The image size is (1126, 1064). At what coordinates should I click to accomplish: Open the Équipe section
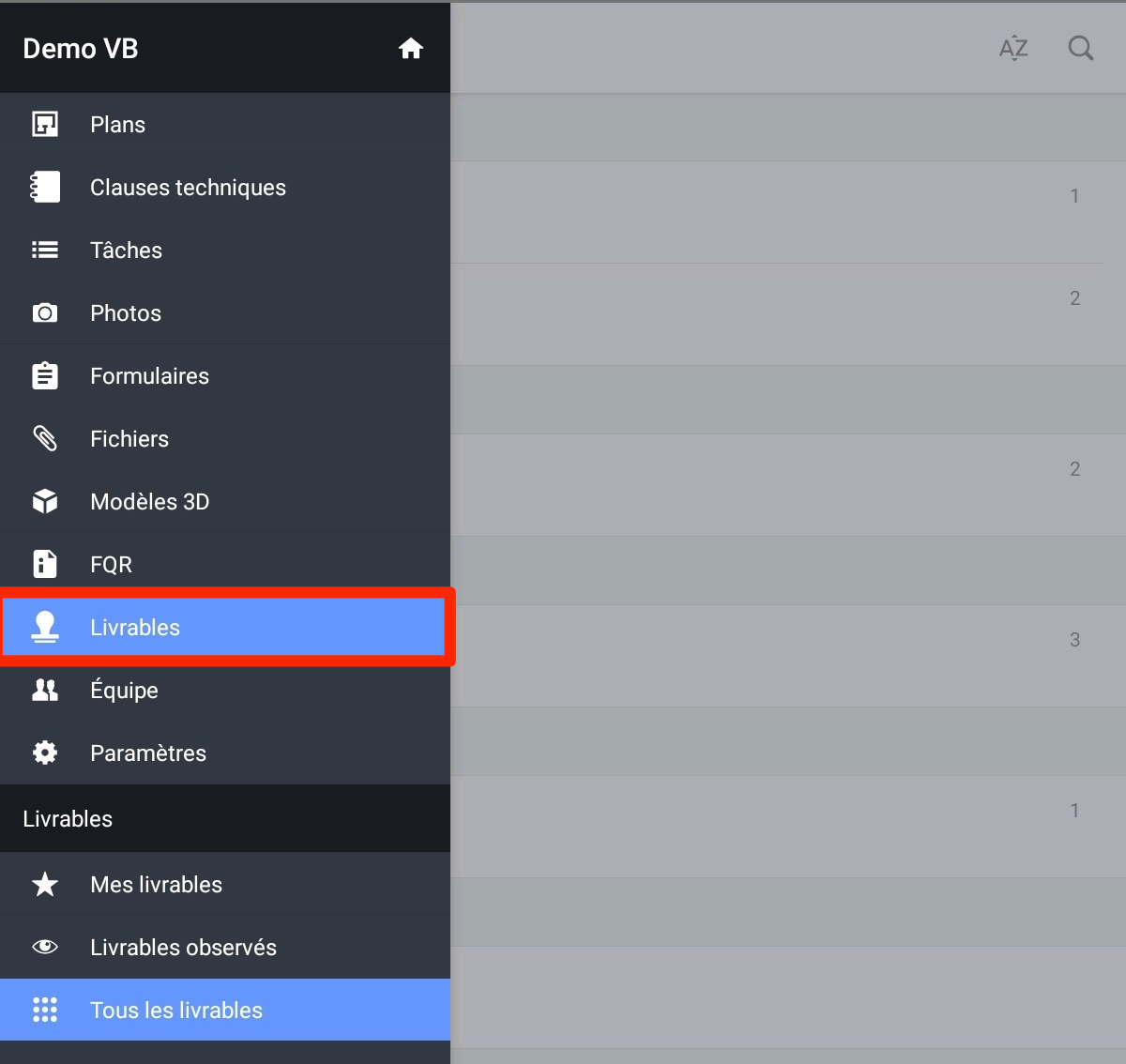225,690
